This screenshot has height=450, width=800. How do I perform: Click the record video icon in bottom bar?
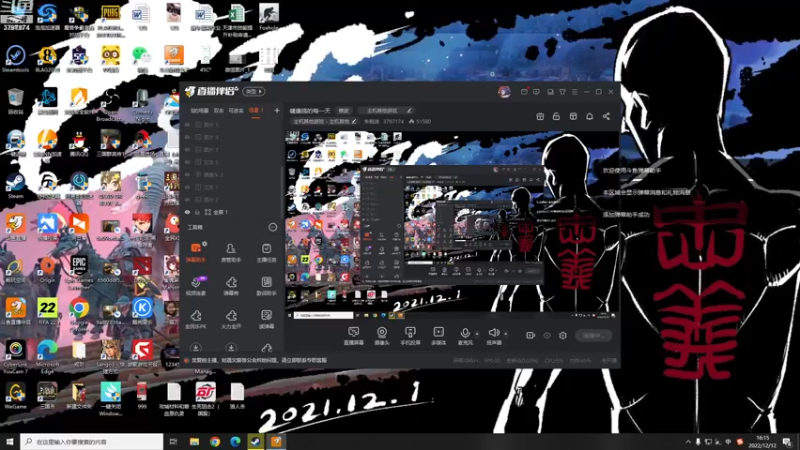click(x=531, y=335)
